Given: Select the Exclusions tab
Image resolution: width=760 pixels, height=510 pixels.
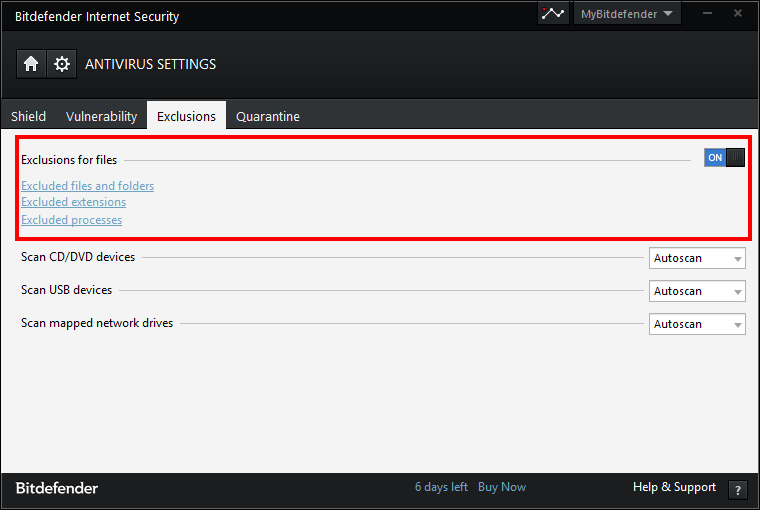Looking at the screenshot, I should coord(186,116).
